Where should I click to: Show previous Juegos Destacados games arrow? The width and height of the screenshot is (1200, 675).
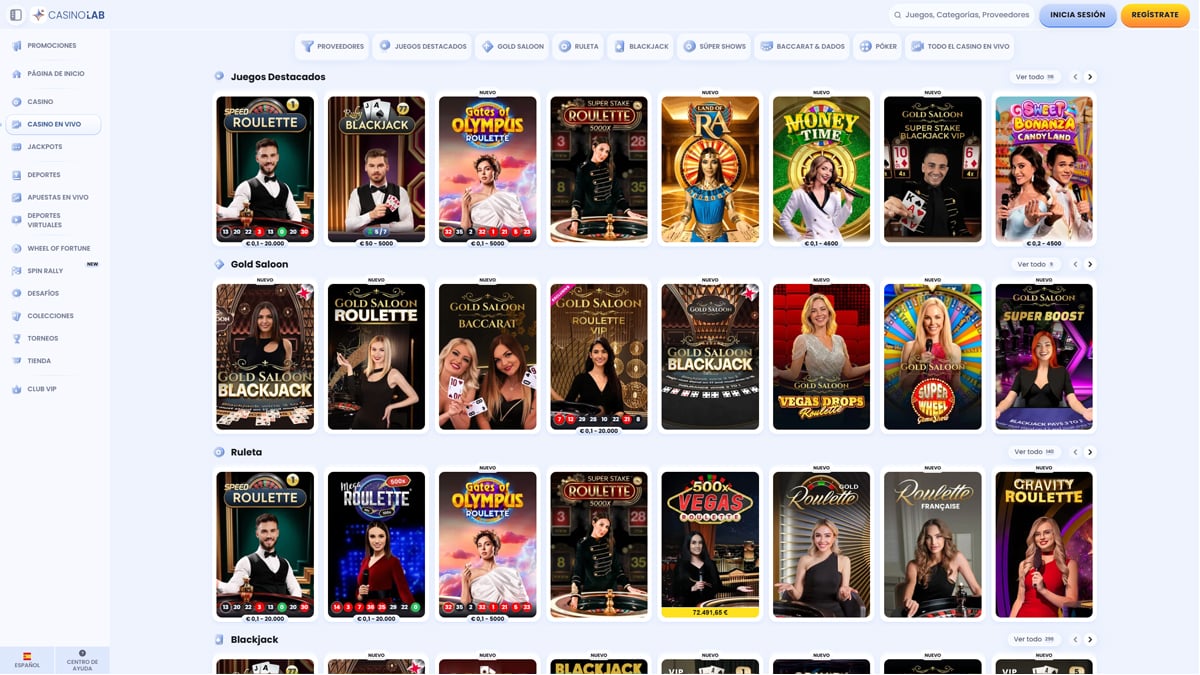click(1075, 77)
